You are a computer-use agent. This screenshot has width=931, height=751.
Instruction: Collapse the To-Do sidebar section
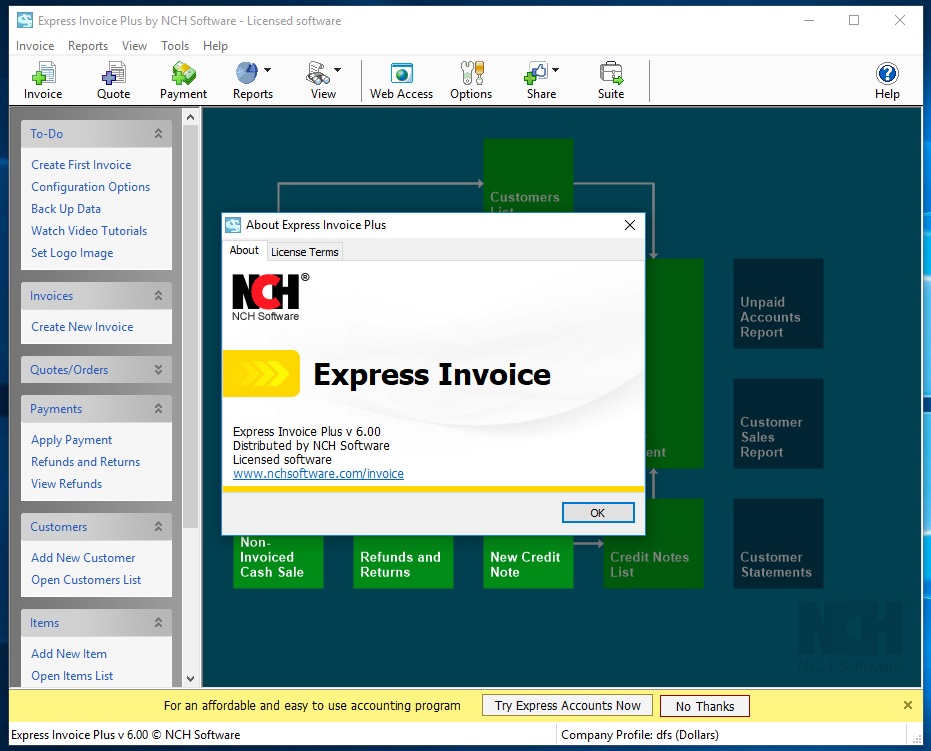pyautogui.click(x=159, y=134)
